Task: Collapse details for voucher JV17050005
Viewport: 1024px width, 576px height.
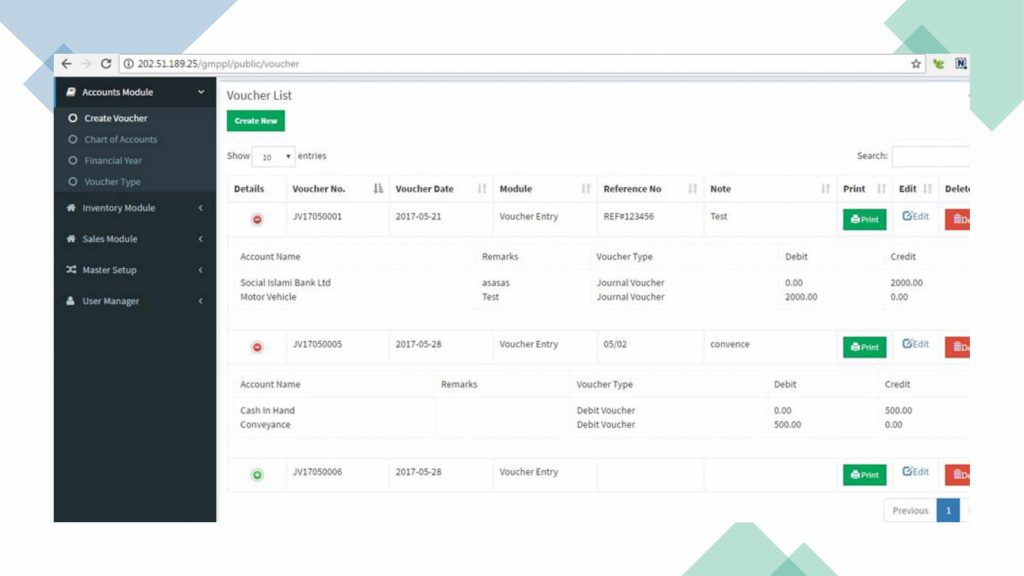Action: 257,347
